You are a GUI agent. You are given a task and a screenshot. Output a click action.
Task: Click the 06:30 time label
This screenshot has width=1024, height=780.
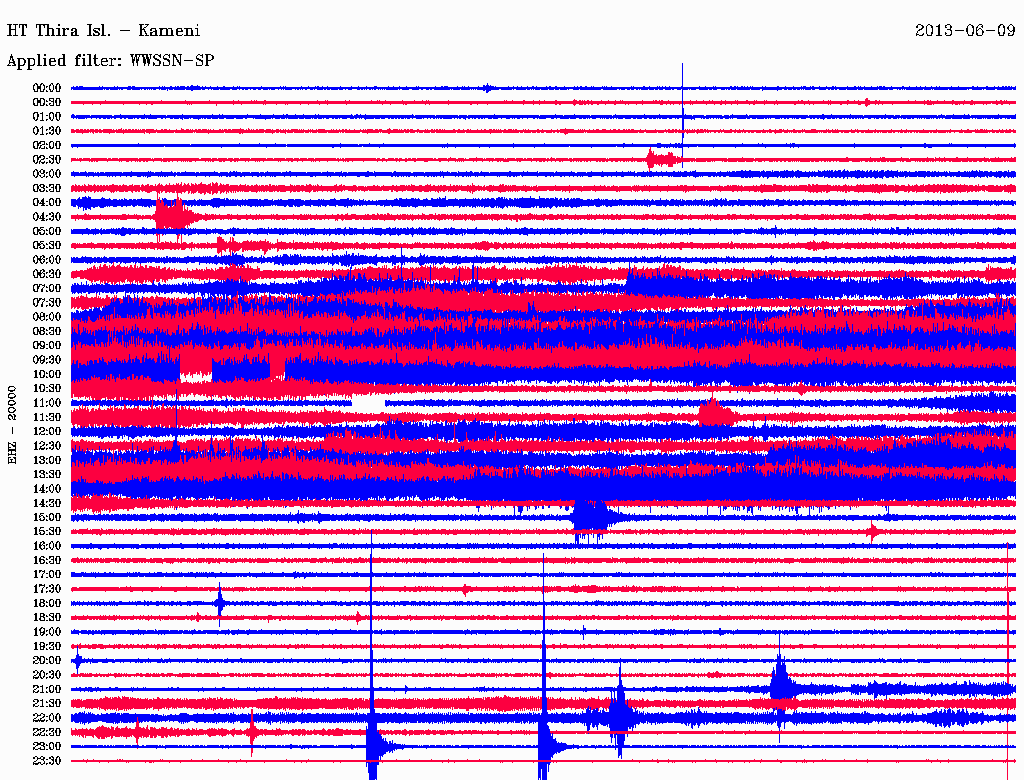(x=47, y=274)
